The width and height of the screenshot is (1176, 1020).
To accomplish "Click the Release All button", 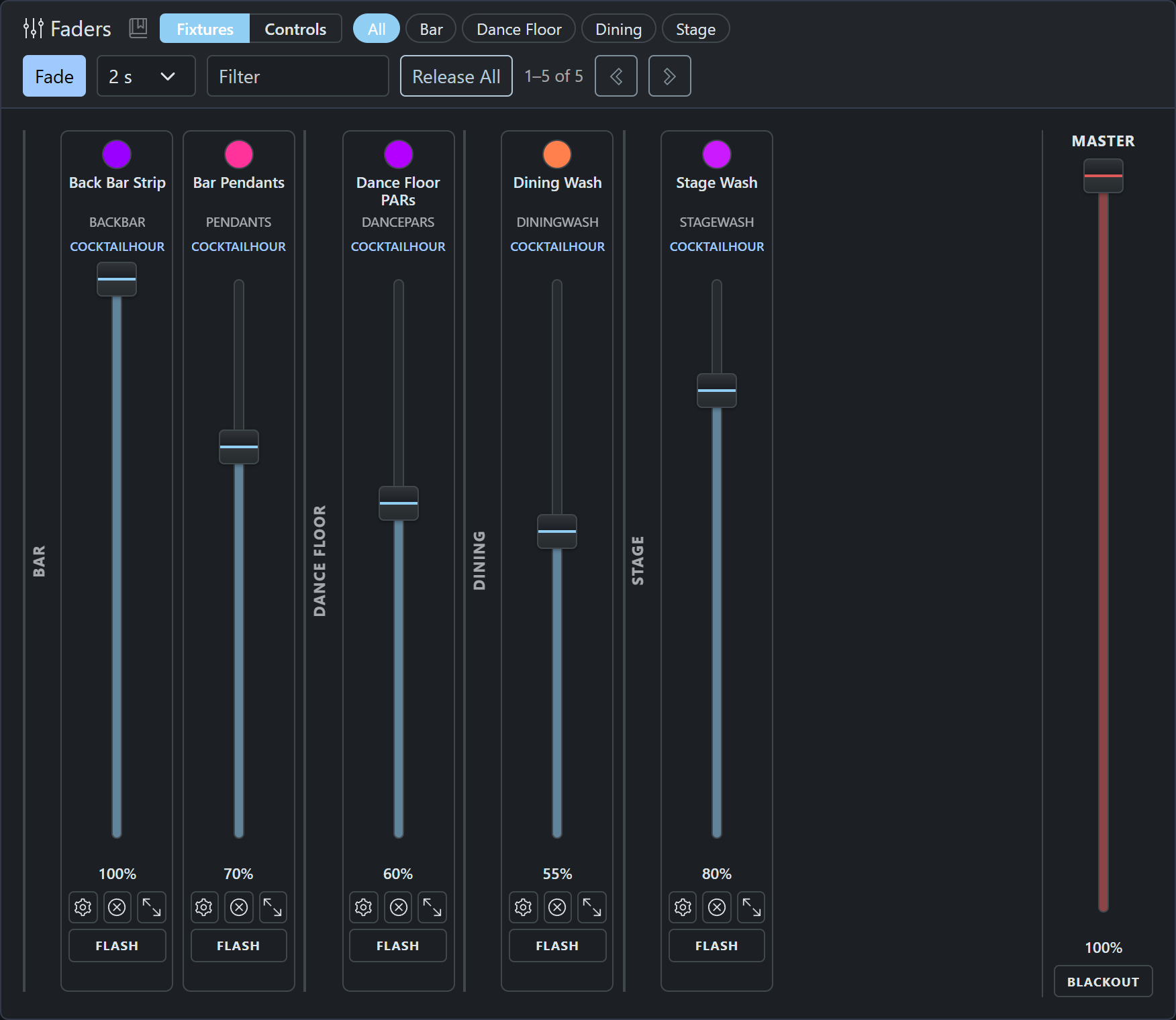I will [456, 76].
